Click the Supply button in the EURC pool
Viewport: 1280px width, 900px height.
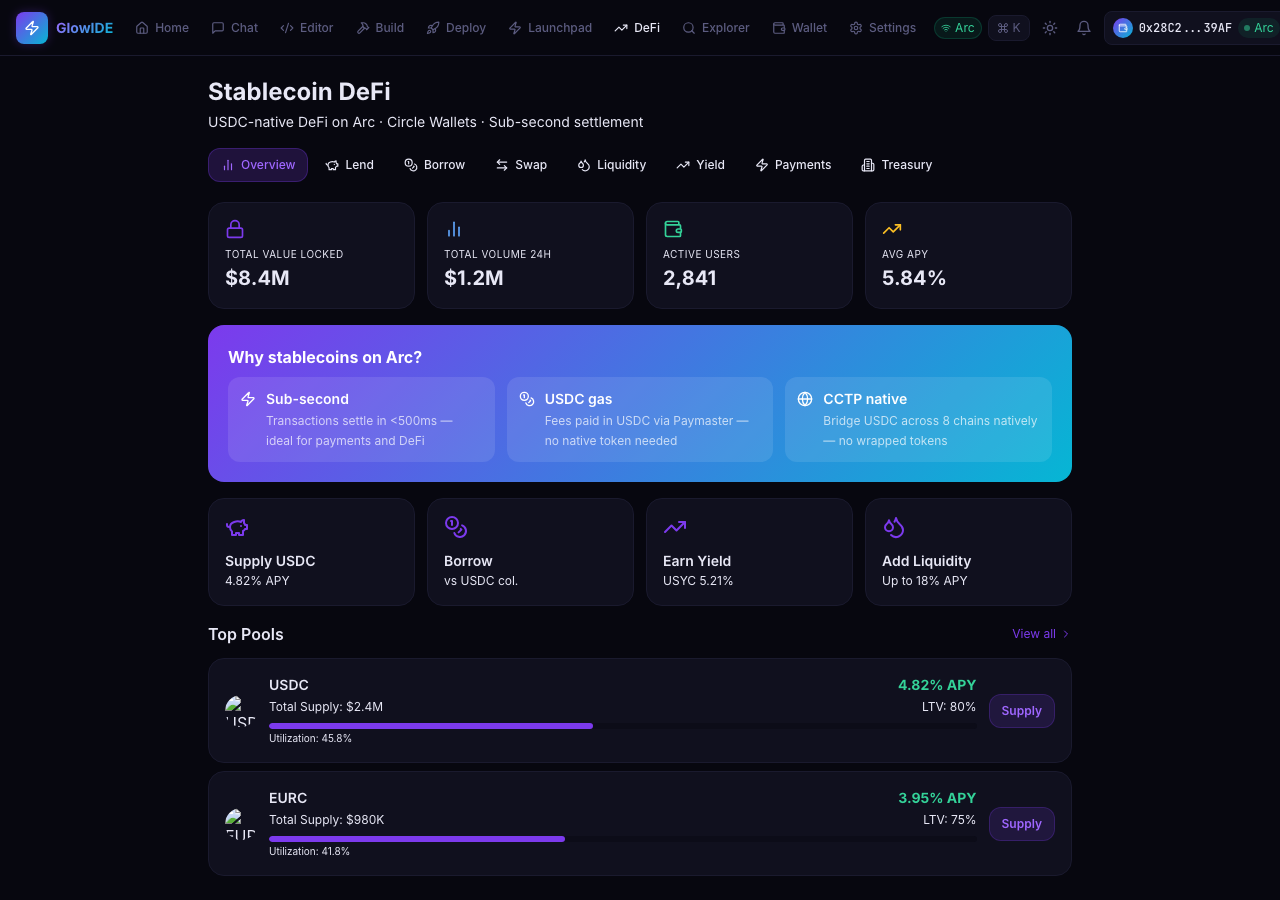click(x=1022, y=824)
